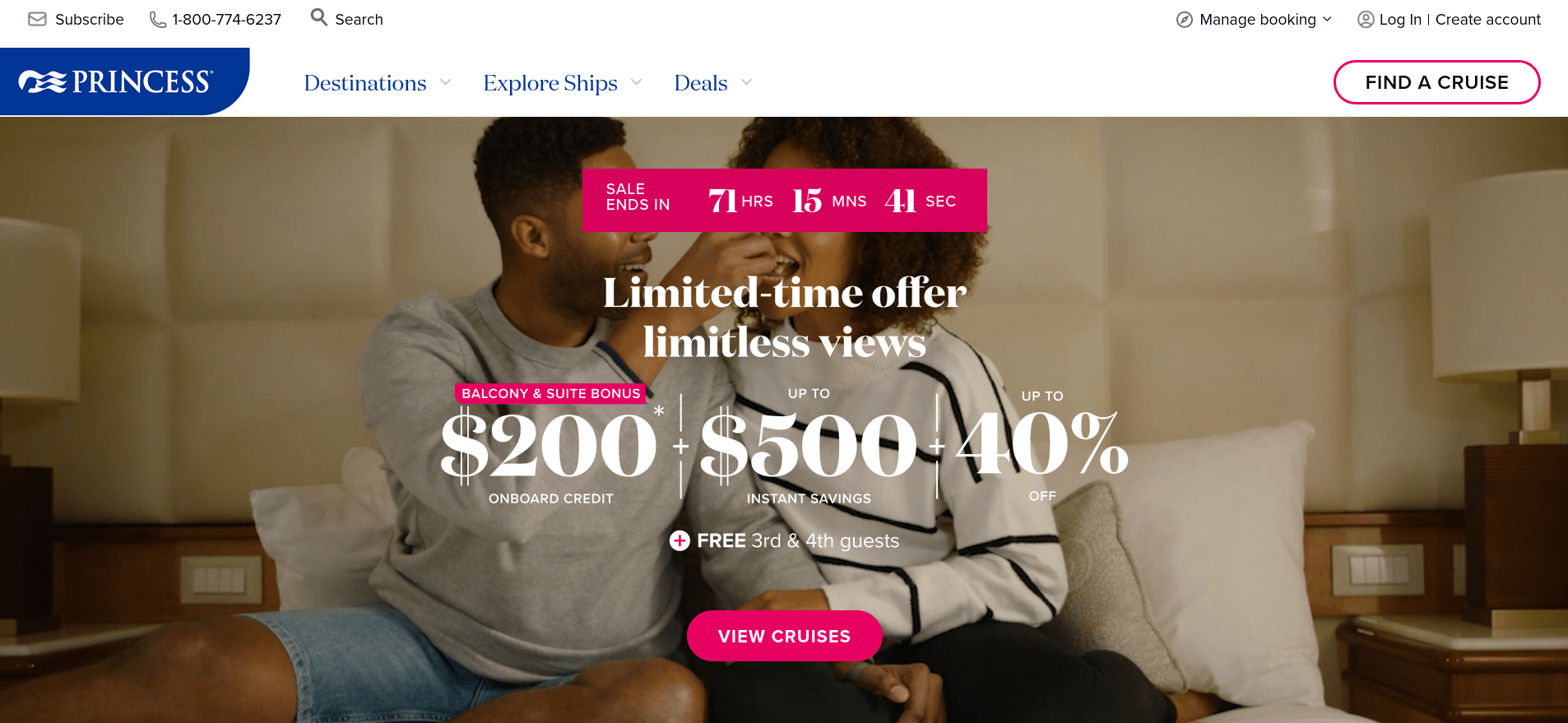Viewport: 1568px width, 723px height.
Task: Click the Subscribe envelope icon
Action: (x=37, y=19)
